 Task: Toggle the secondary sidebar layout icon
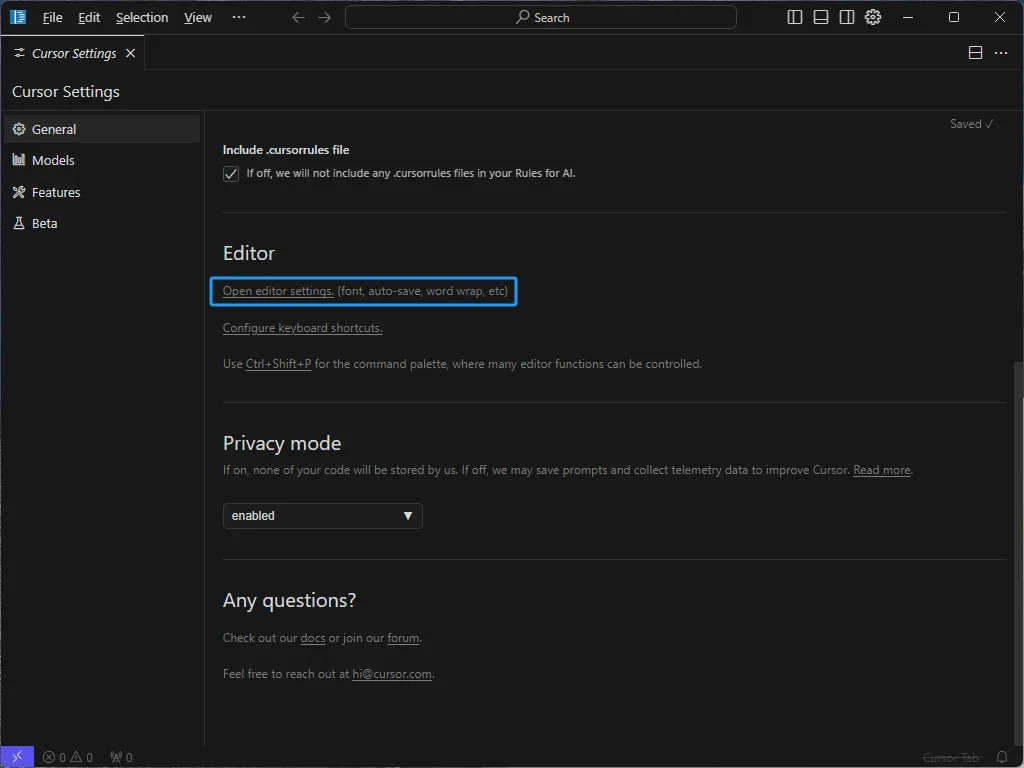coord(847,18)
